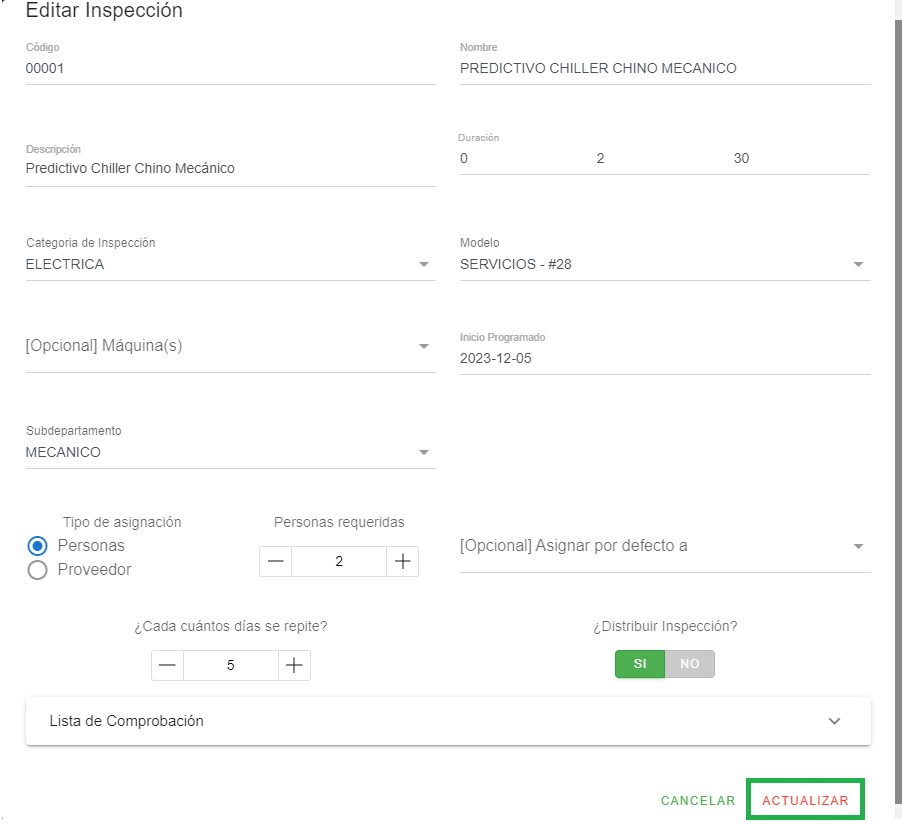902x824 pixels.
Task: Click plus icon for repeat days
Action: pyautogui.click(x=294, y=666)
